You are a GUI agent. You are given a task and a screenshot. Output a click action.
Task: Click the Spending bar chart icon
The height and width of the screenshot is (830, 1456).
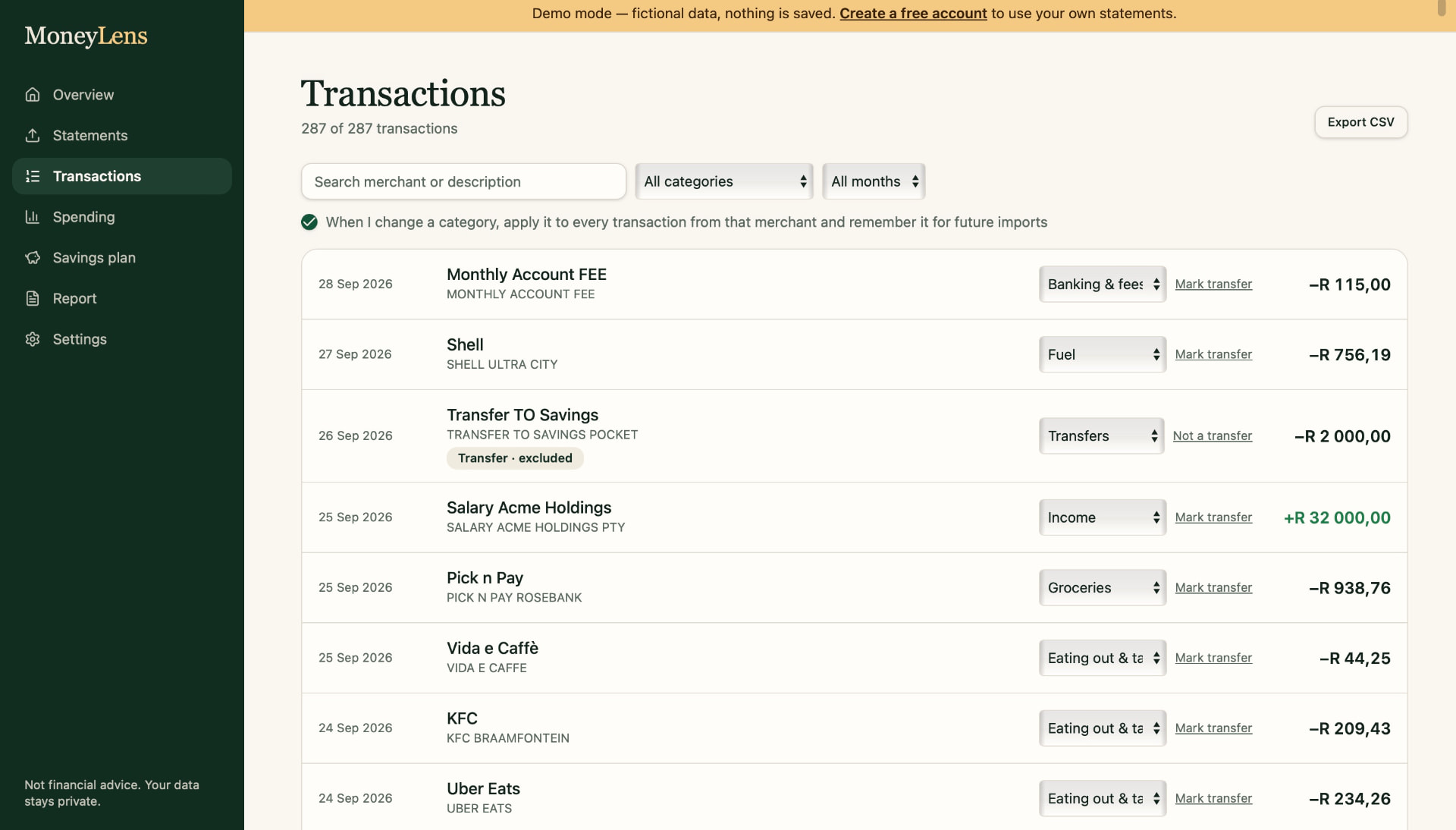pyautogui.click(x=33, y=217)
